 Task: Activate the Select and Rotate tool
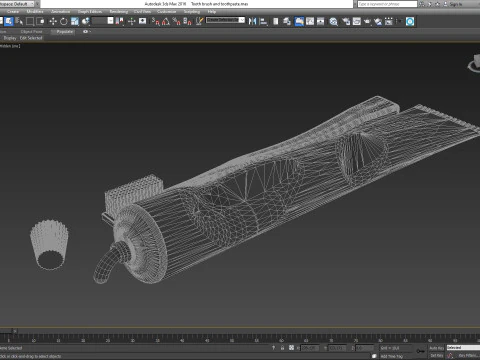[x=64, y=21]
